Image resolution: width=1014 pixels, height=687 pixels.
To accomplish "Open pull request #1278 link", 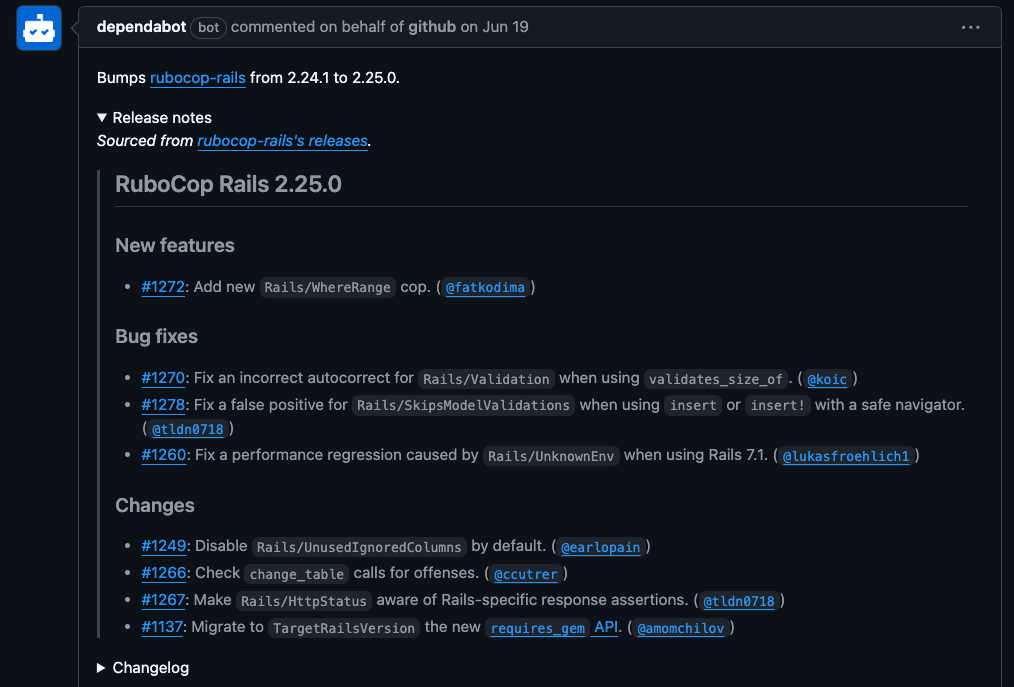I will pyautogui.click(x=163, y=405).
